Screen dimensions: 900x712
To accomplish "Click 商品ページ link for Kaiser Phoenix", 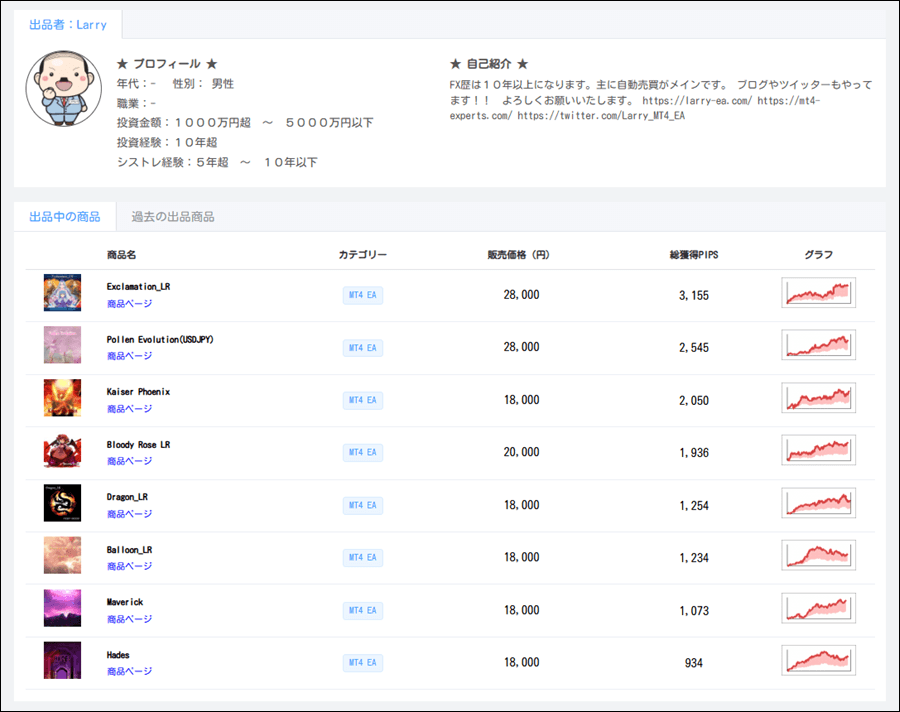I will click(x=130, y=409).
